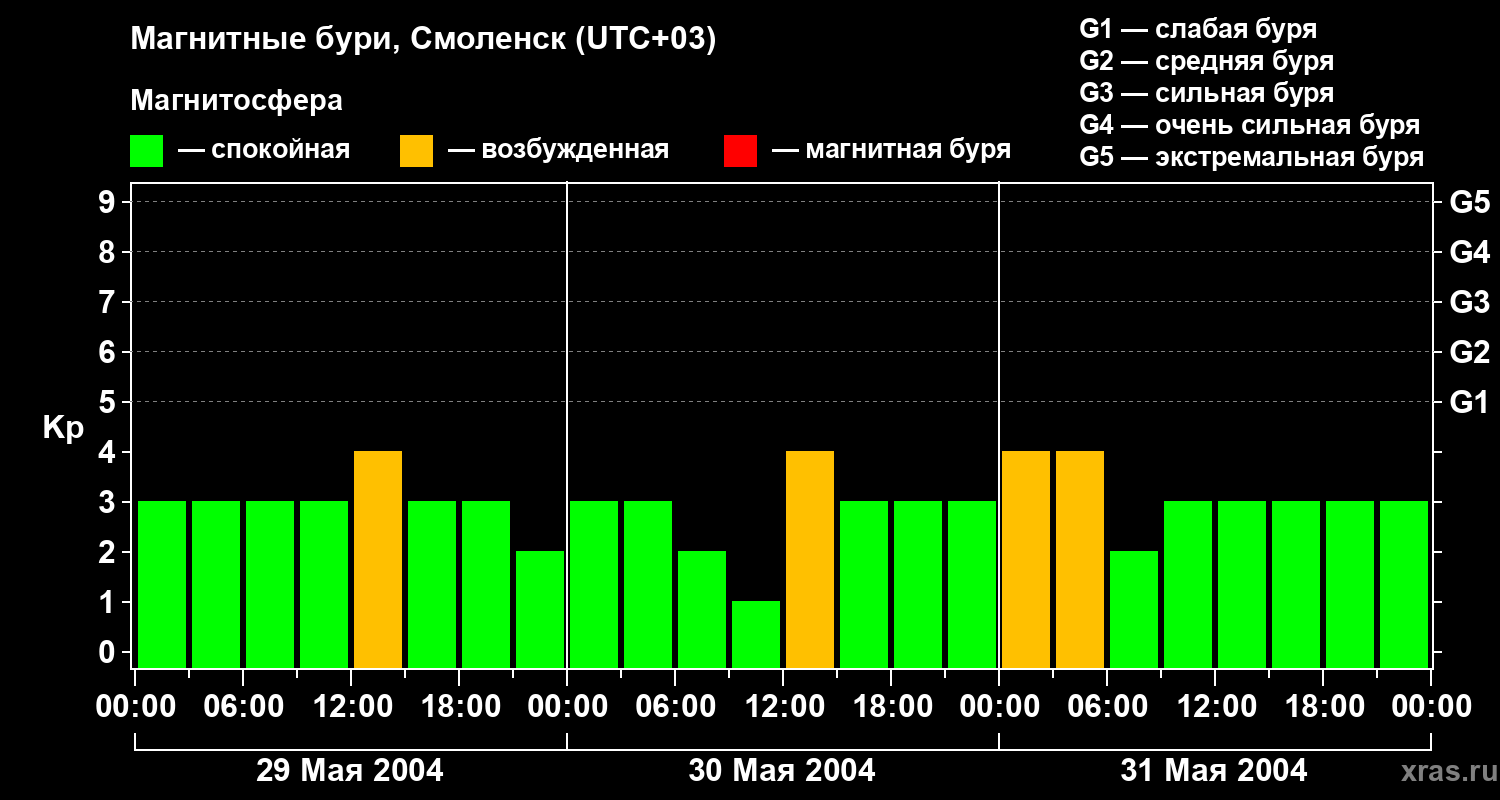This screenshot has height=800, width=1500.
Task: Click the 'G1' right-axis label
Action: pos(1469,402)
